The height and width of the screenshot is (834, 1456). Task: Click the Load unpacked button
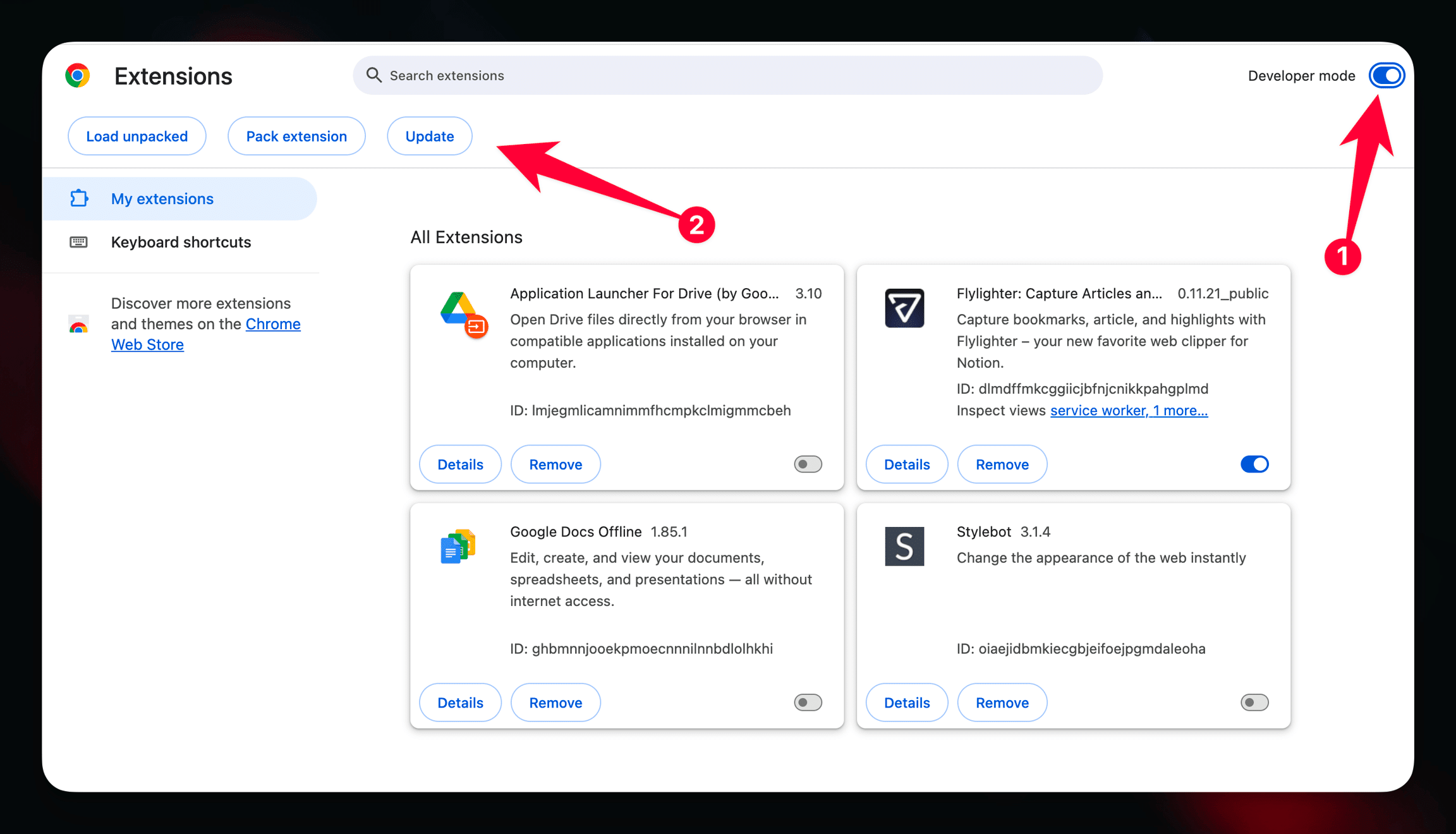click(x=137, y=136)
